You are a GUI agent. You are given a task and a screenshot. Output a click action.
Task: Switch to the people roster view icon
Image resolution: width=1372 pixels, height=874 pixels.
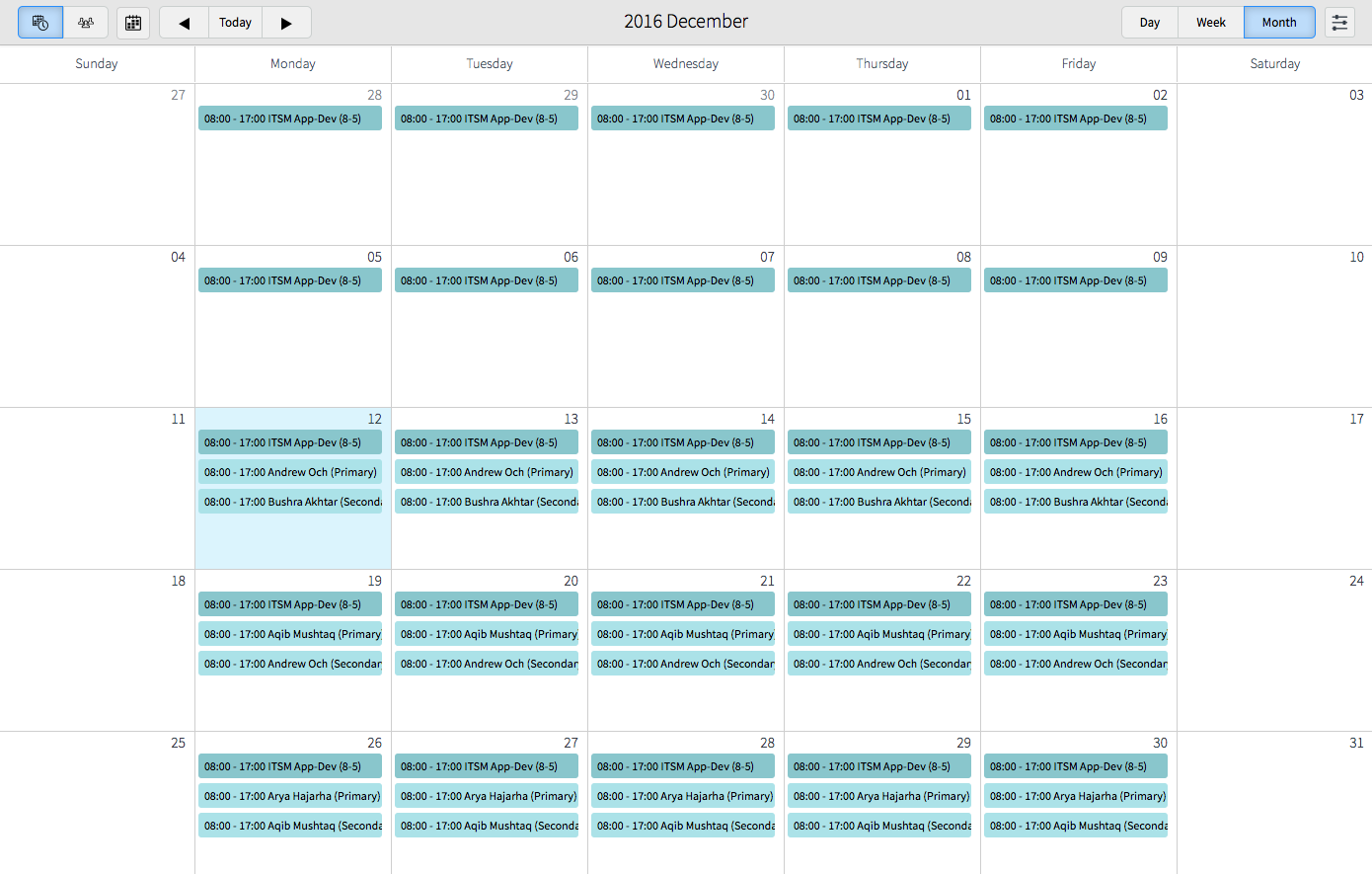point(86,22)
